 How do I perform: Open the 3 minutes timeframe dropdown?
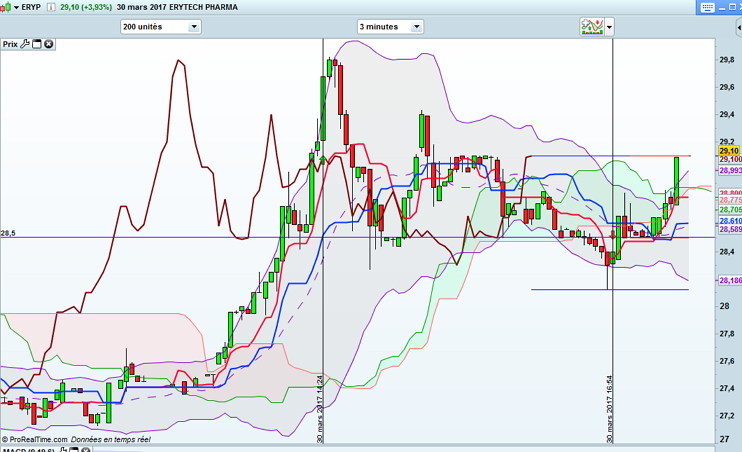tap(390, 27)
